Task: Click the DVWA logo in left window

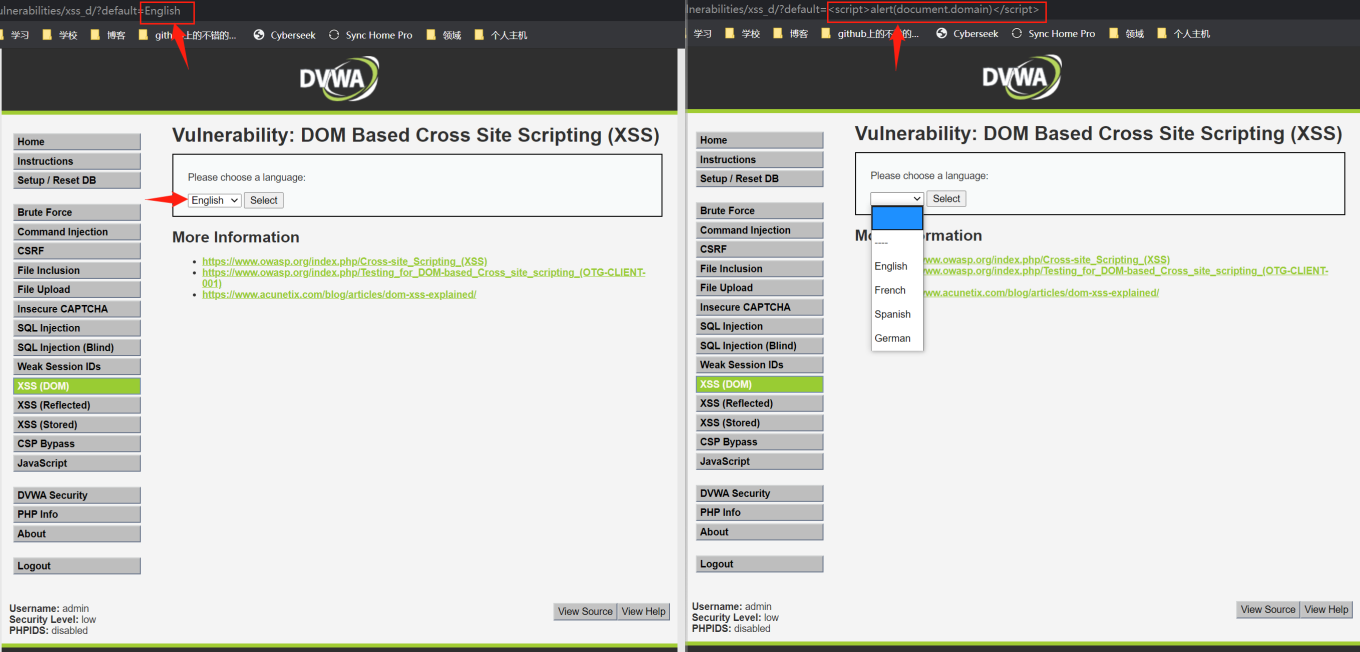Action: pyautogui.click(x=339, y=78)
